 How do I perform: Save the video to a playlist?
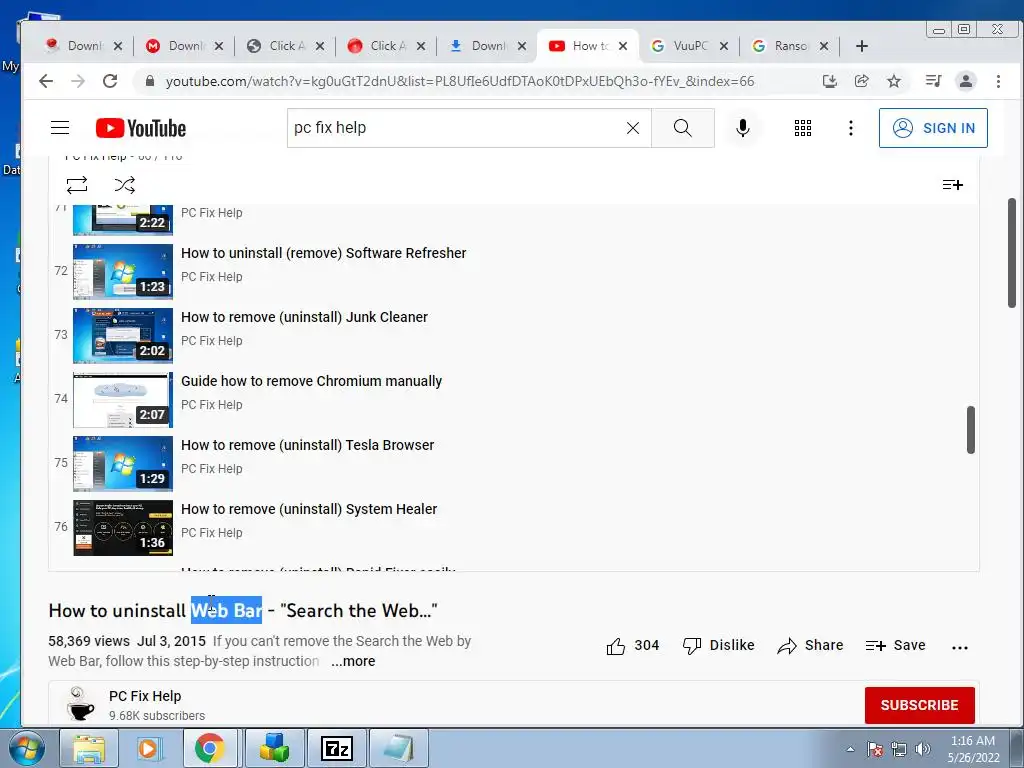coord(895,645)
